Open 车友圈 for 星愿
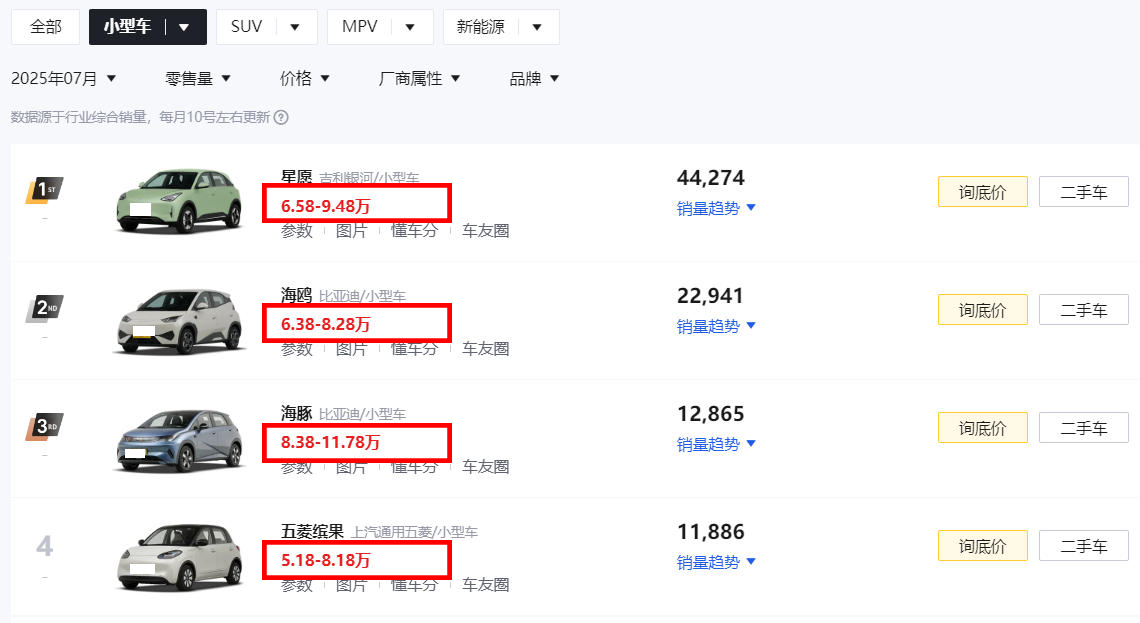Screen dimensions: 1140x623 pos(486,231)
